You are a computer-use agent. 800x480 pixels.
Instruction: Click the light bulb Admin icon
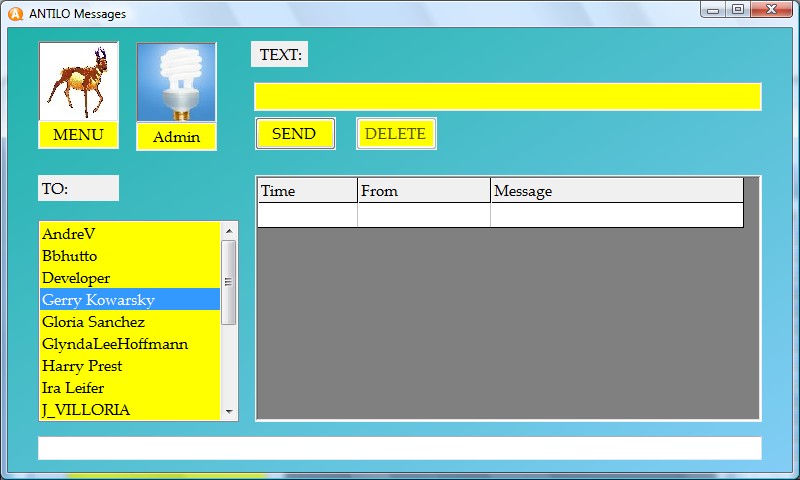coord(176,83)
